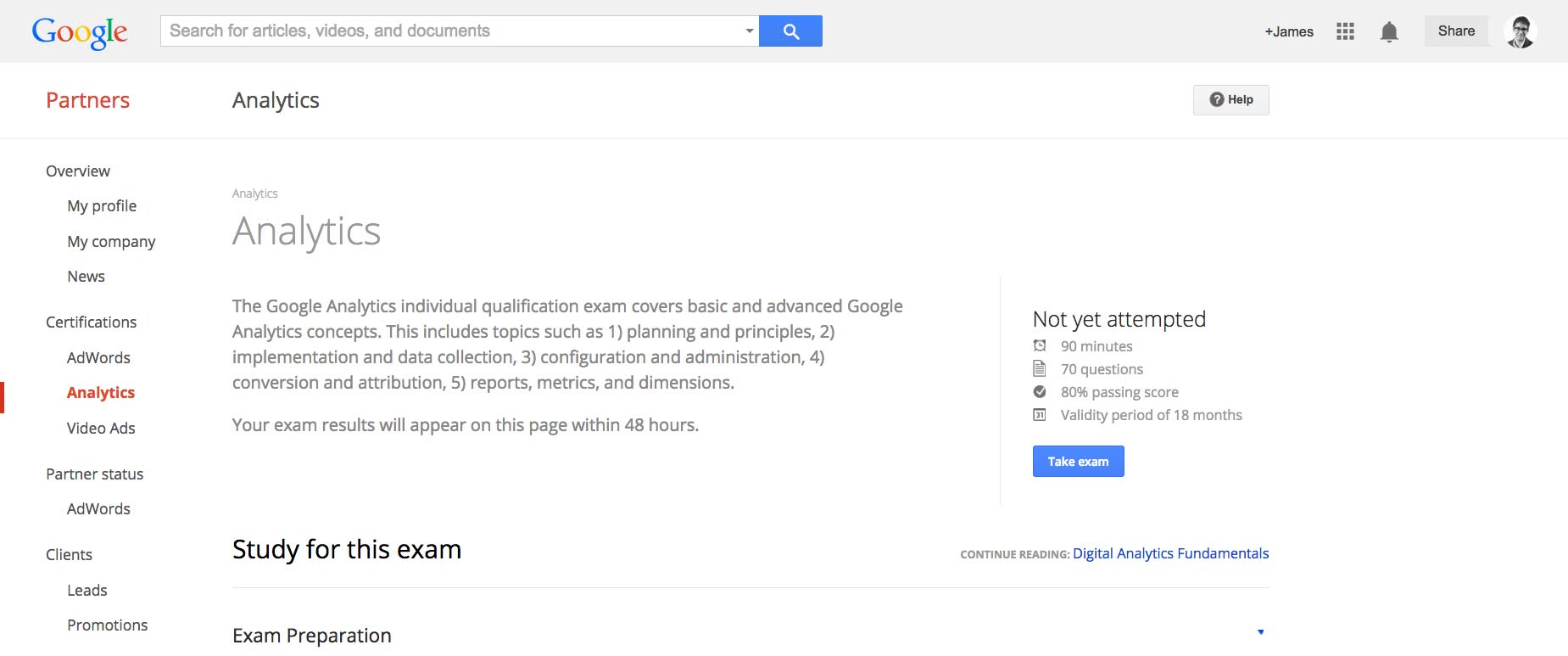Open the Digital Analytics Fundamentals link
The height and width of the screenshot is (656, 1568).
coord(1171,553)
